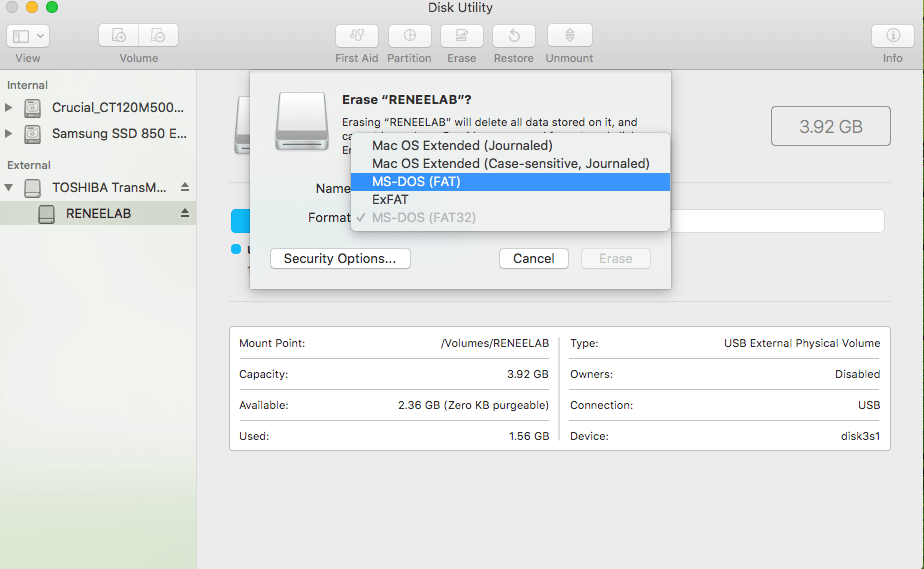The height and width of the screenshot is (569, 924).
Task: Expand the Samsung SSD 850 disk tree
Action: tap(9, 133)
